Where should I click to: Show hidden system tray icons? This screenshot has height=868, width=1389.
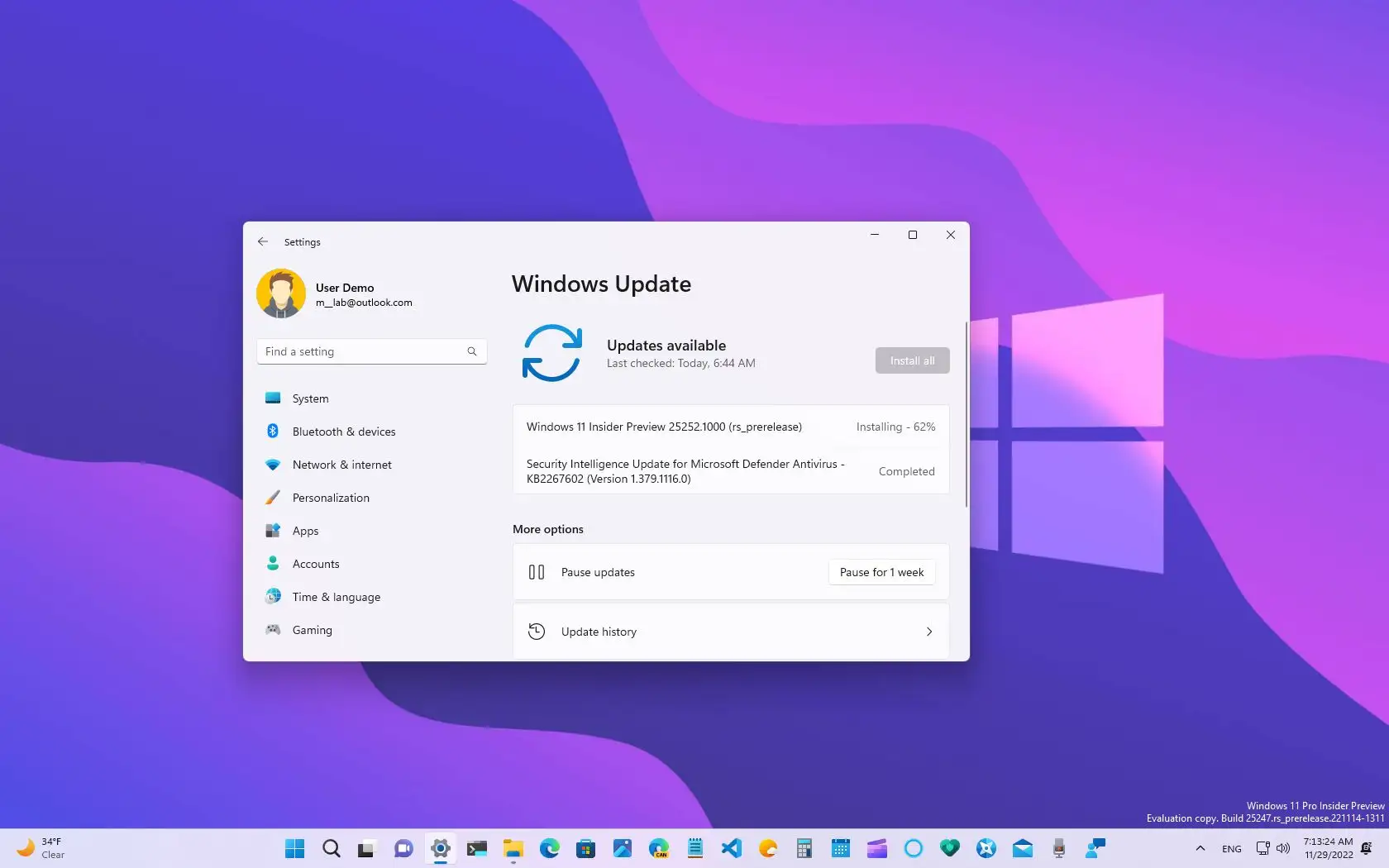coord(1200,848)
